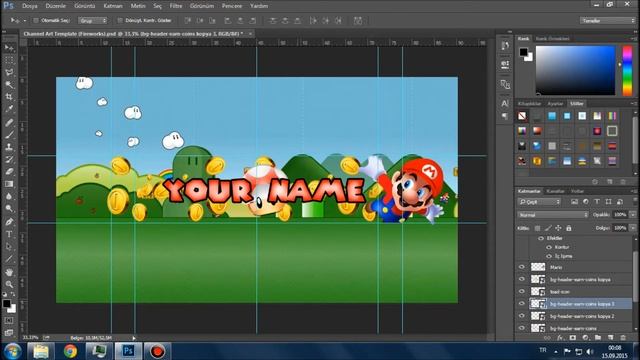This screenshot has width=640, height=360.
Task: Select the Move tool in the left toolbar
Action: pyautogui.click(x=9, y=48)
